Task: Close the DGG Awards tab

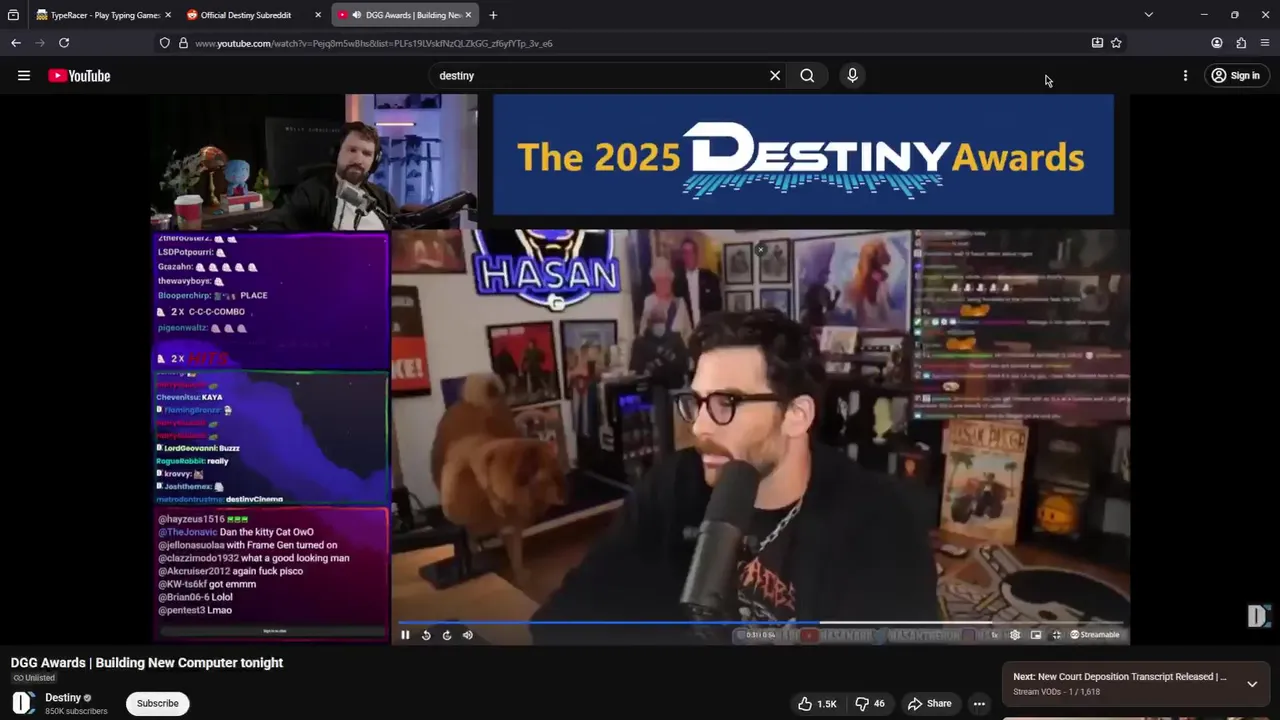Action: (x=468, y=15)
